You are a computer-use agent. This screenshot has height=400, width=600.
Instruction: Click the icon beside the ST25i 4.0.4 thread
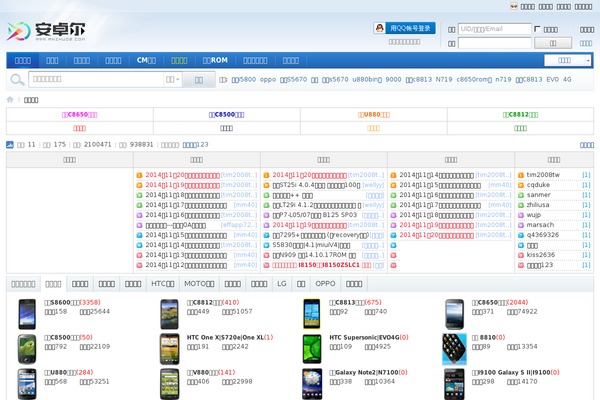(266, 185)
